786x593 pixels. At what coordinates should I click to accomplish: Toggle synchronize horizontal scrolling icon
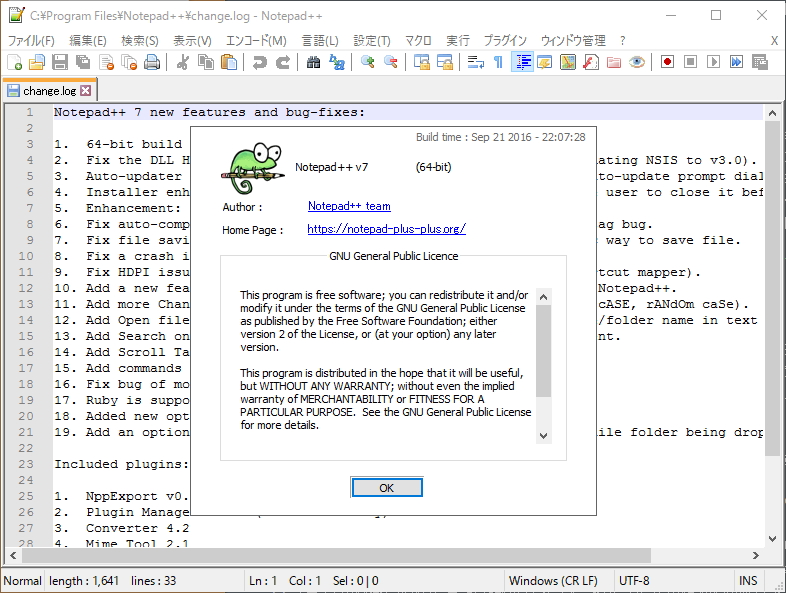click(445, 62)
